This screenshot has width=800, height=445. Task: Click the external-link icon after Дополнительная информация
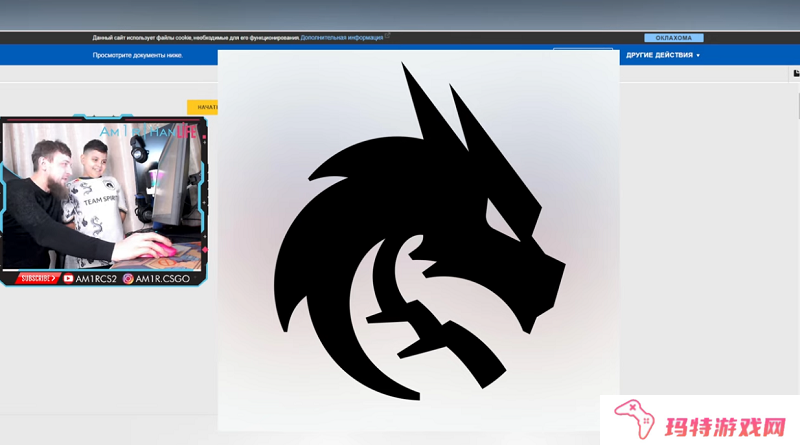(x=387, y=37)
